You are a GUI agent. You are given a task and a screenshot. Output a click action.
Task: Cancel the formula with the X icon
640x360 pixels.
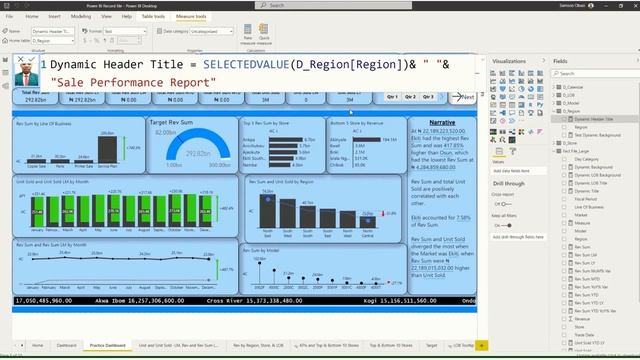(21, 60)
